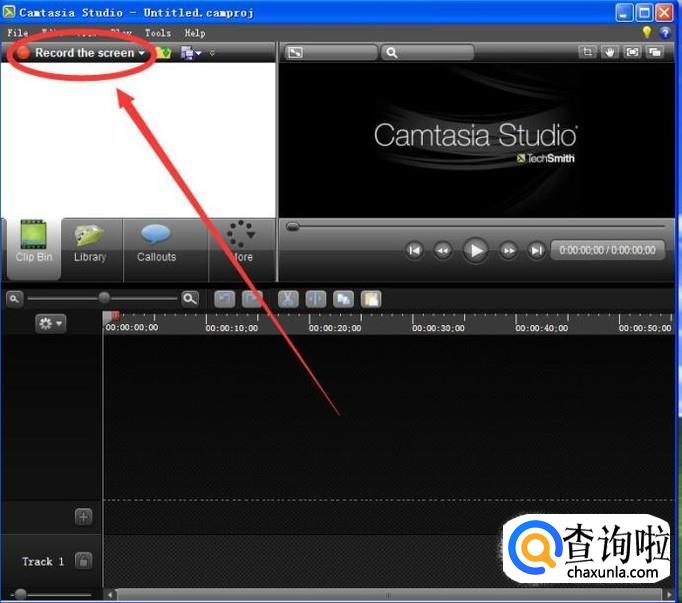
Task: Select the Pan hand tool
Action: [x=609, y=52]
